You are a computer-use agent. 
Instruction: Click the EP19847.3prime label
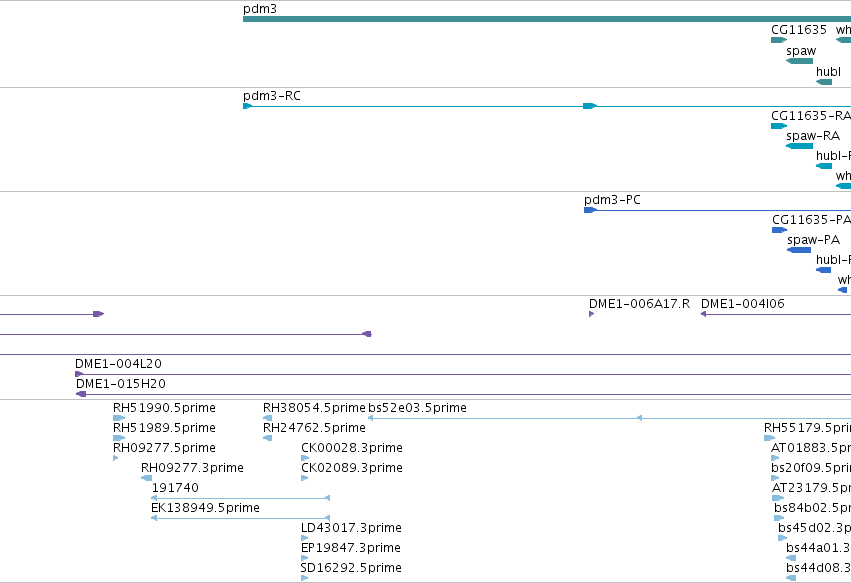(351, 548)
